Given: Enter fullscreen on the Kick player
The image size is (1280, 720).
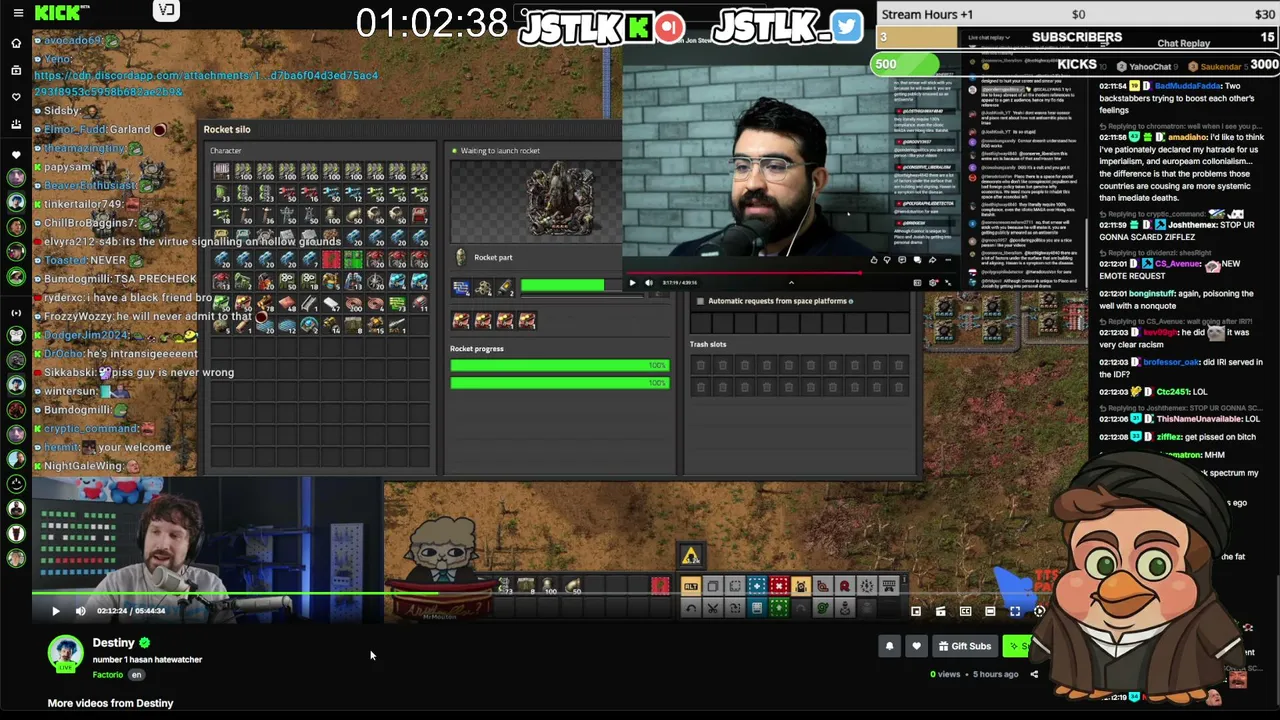Looking at the screenshot, I should [1015, 611].
